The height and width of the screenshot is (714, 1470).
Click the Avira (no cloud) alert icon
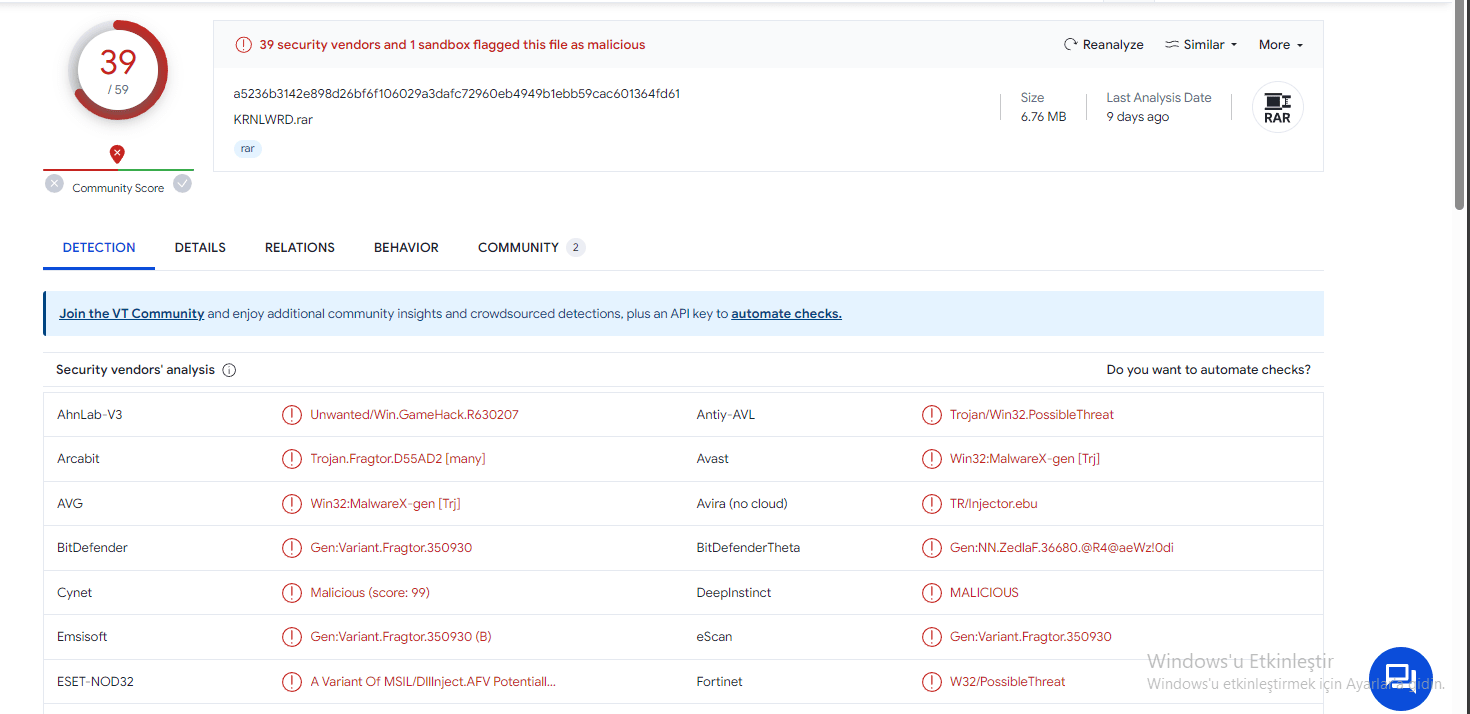click(x=931, y=504)
